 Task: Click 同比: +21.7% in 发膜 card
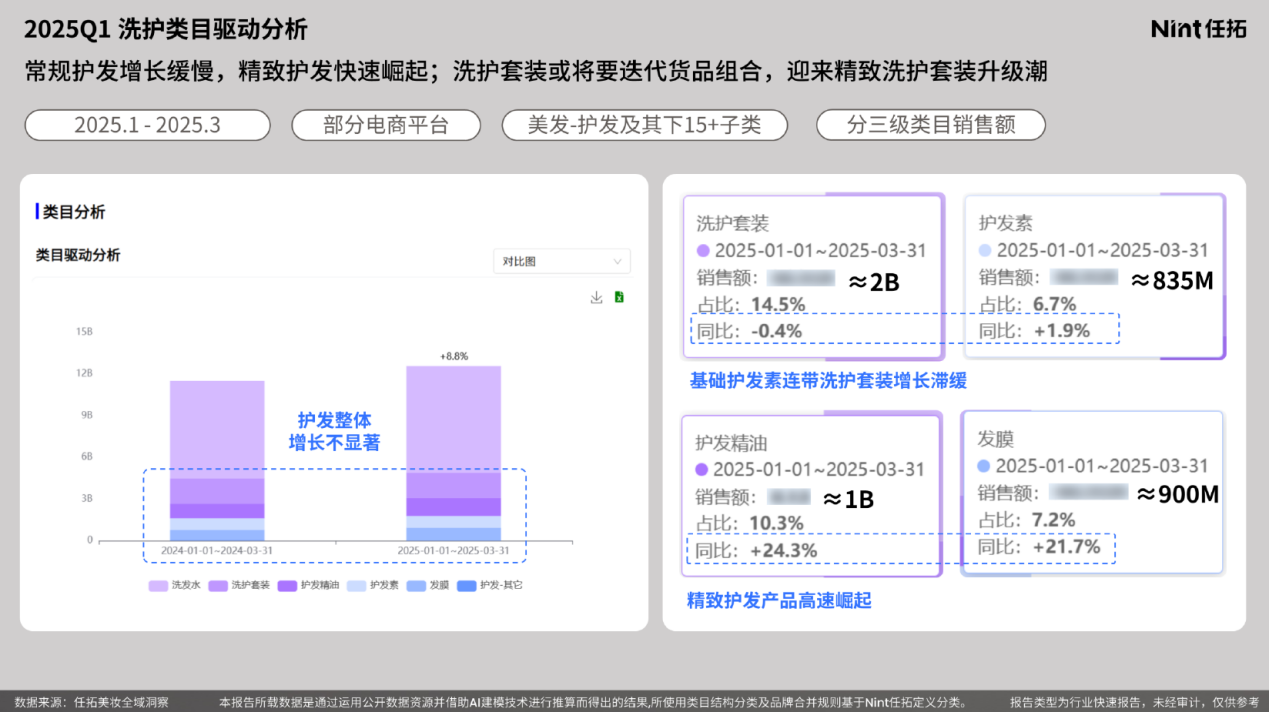tap(1038, 546)
